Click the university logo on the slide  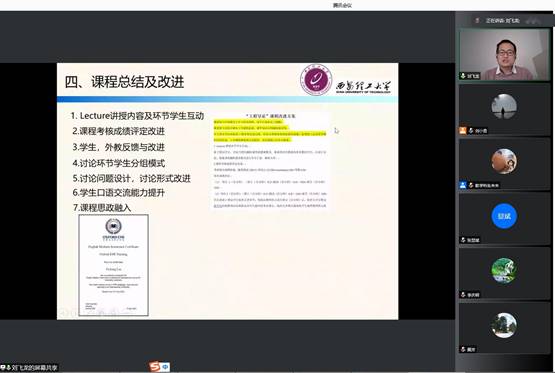[x=316, y=80]
